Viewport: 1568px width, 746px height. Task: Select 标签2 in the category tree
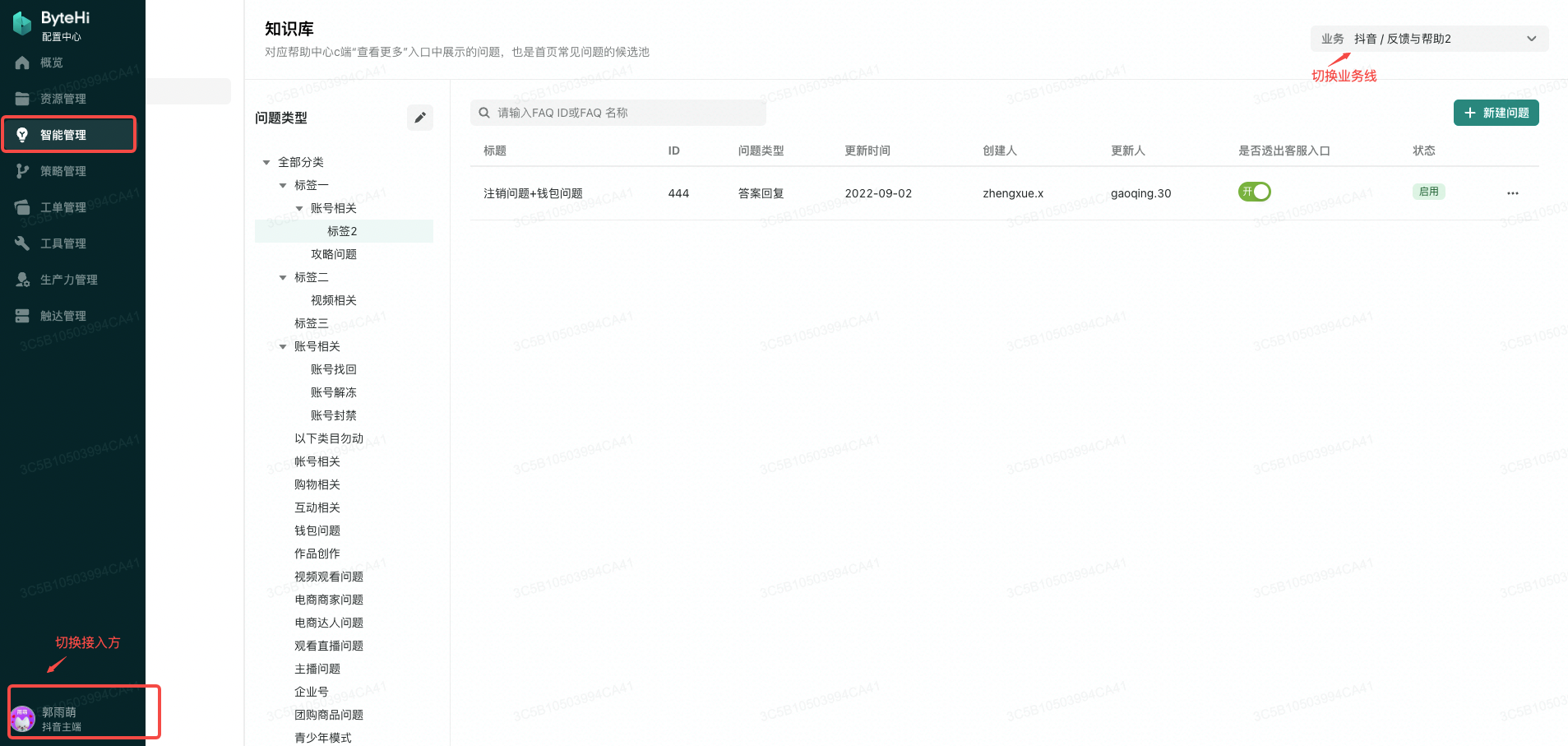tap(343, 231)
